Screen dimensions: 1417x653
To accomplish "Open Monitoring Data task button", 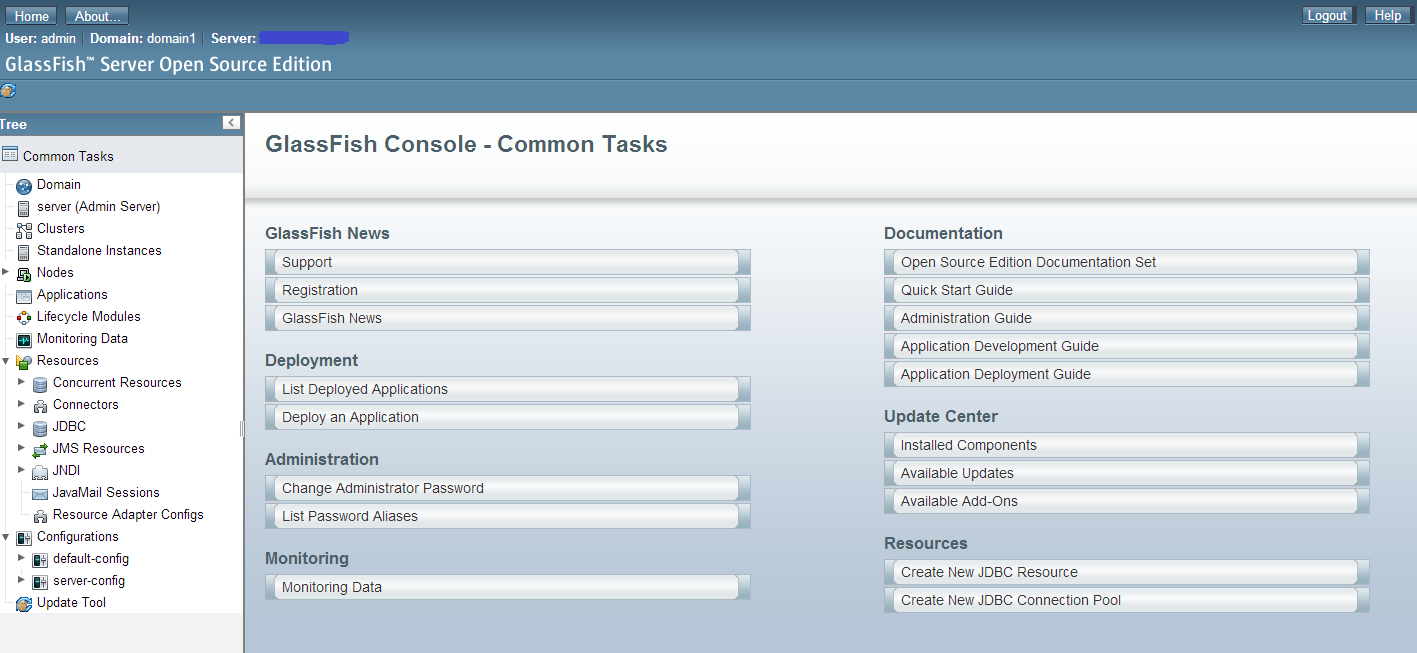I will [x=508, y=587].
